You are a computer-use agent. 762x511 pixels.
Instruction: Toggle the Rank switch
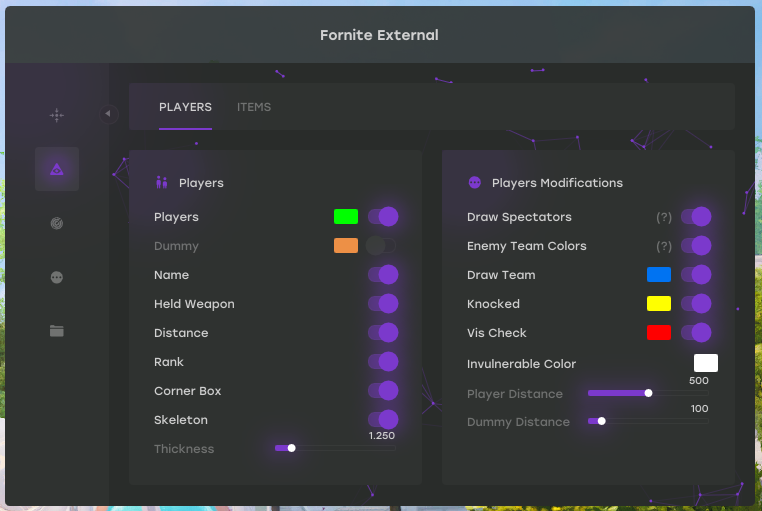coord(383,362)
